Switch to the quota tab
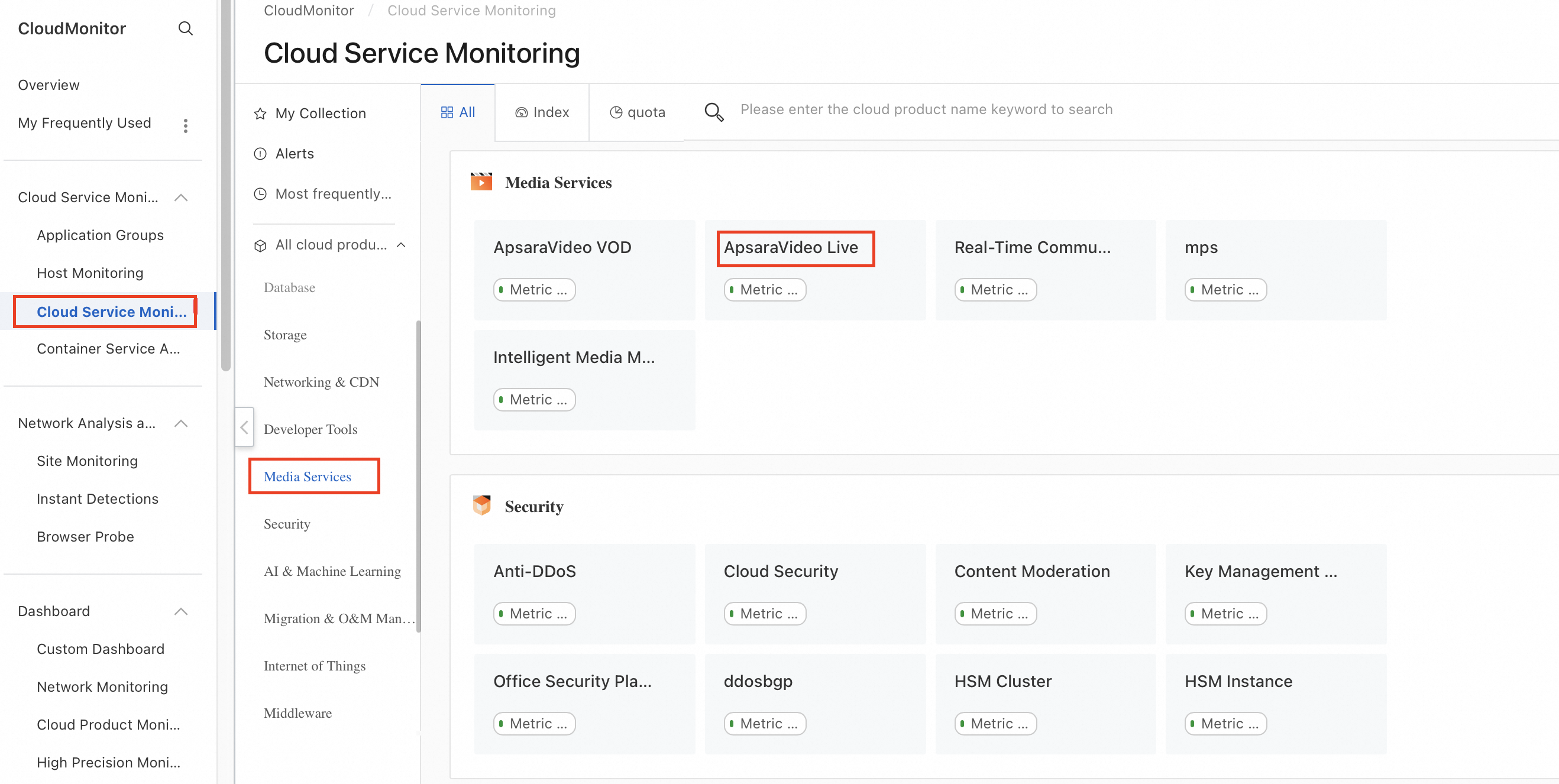The height and width of the screenshot is (784, 1559). (x=638, y=112)
